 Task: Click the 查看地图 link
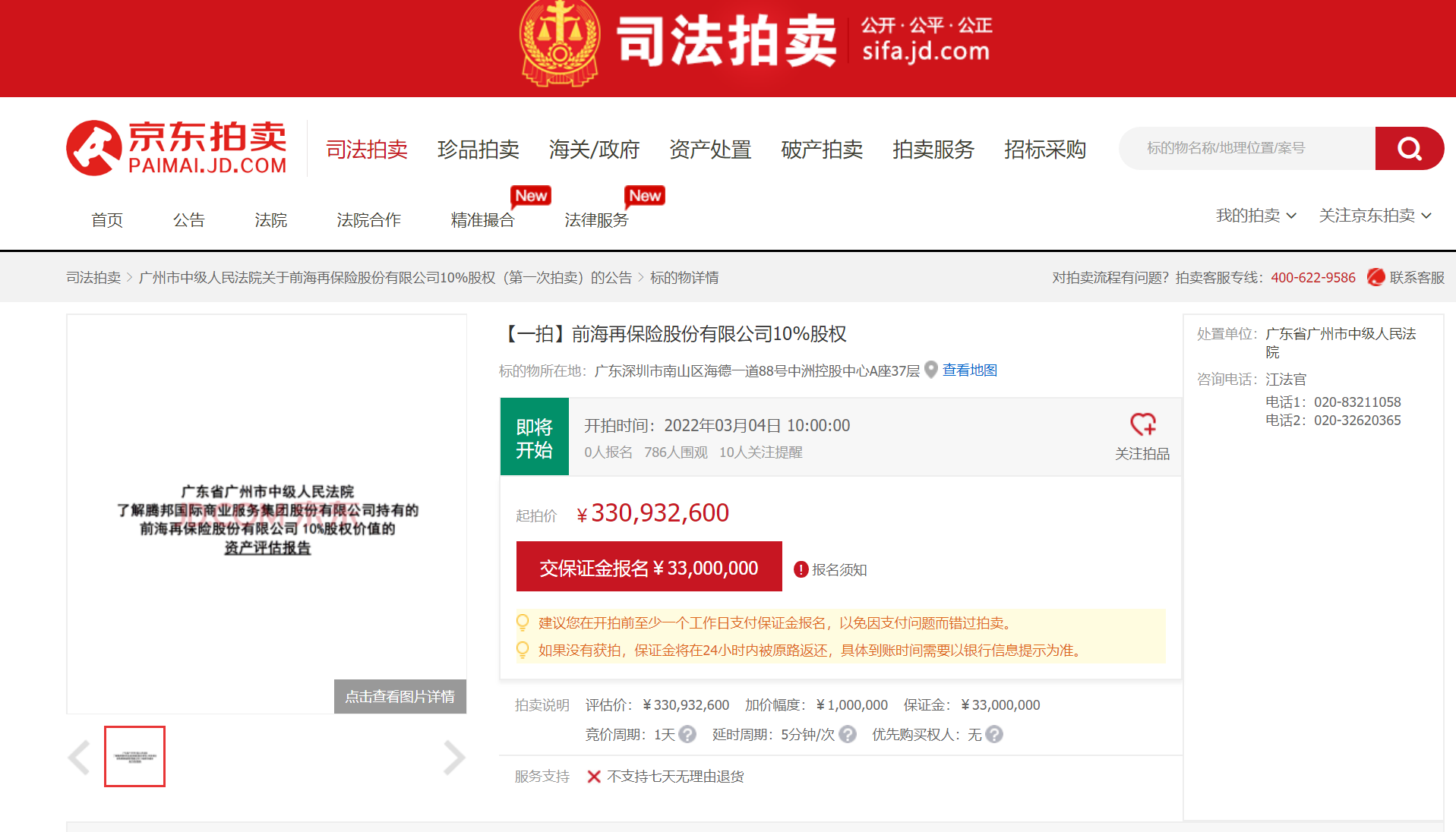pyautogui.click(x=970, y=370)
